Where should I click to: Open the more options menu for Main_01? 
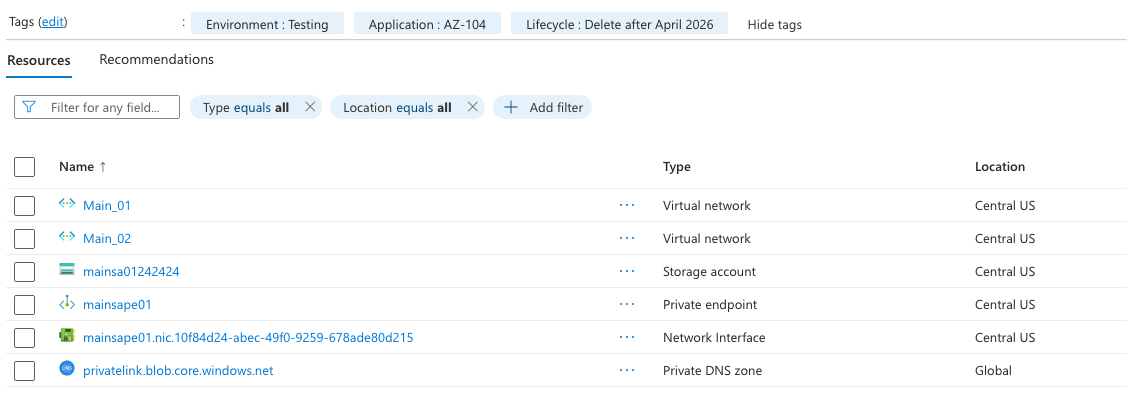(627, 205)
